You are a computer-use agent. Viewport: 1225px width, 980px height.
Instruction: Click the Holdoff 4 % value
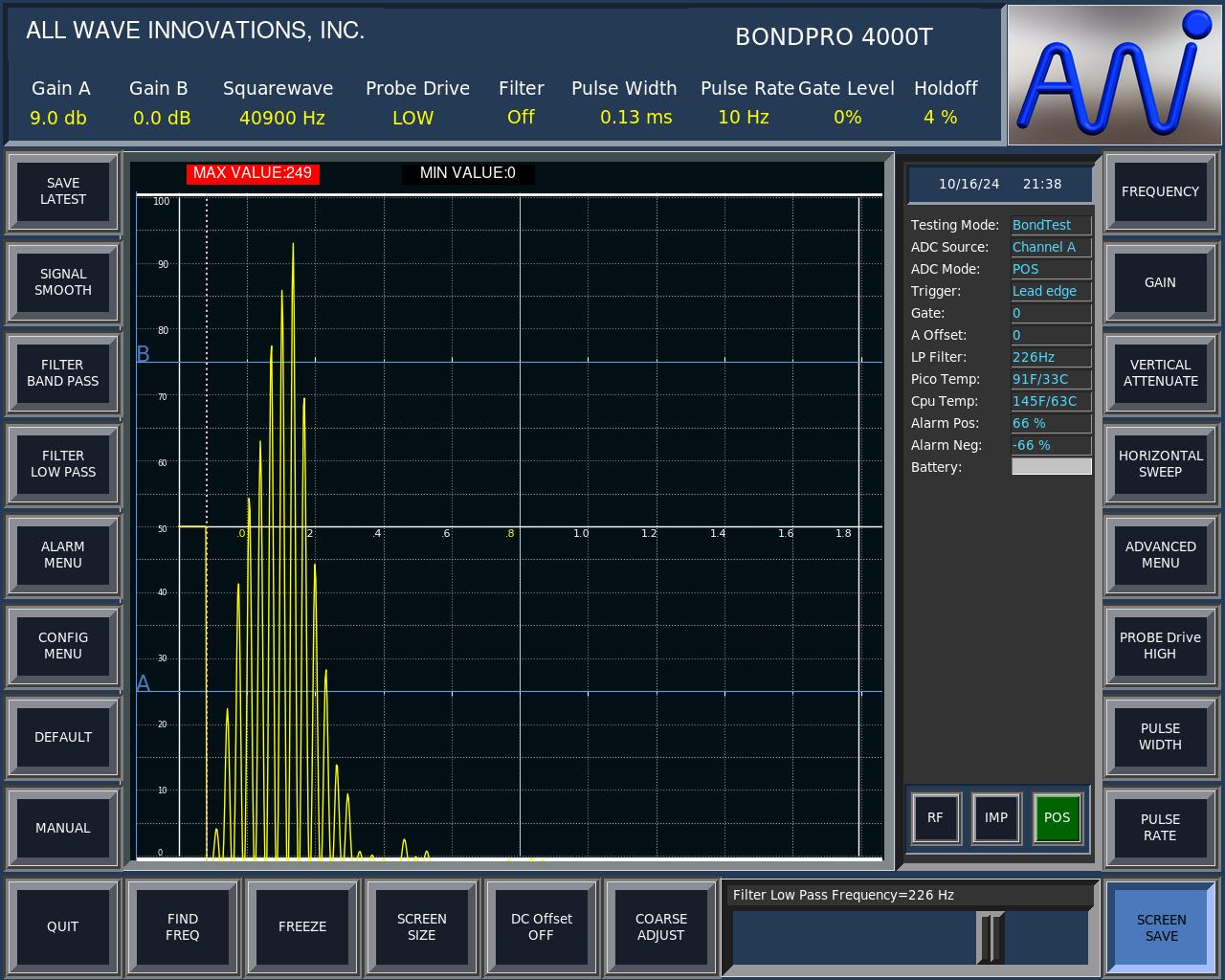coord(941,117)
